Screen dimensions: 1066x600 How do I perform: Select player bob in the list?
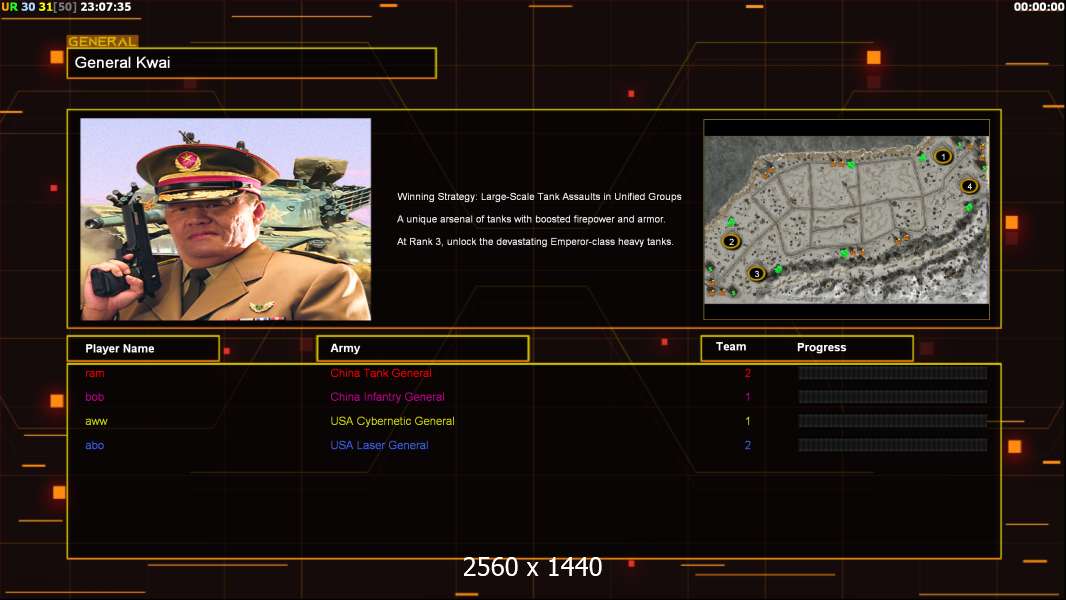95,397
